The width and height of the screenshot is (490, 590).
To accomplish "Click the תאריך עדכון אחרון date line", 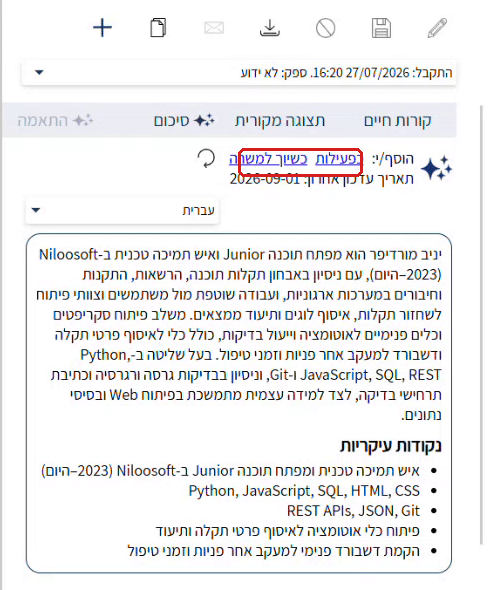I will click(x=322, y=179).
